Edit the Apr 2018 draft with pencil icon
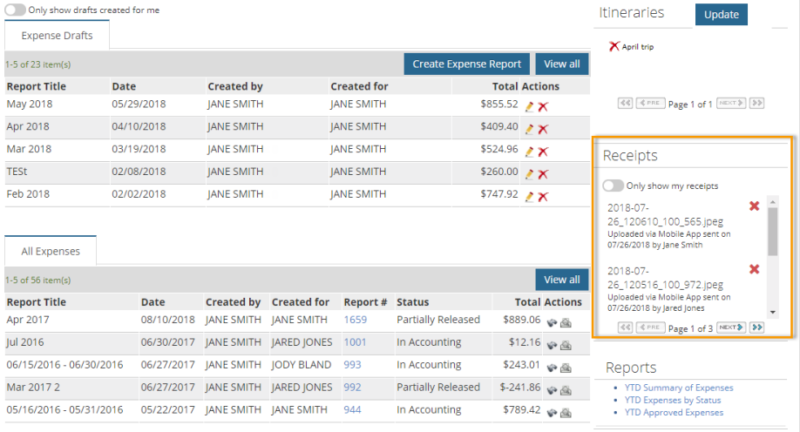800x432 pixels. (530, 129)
